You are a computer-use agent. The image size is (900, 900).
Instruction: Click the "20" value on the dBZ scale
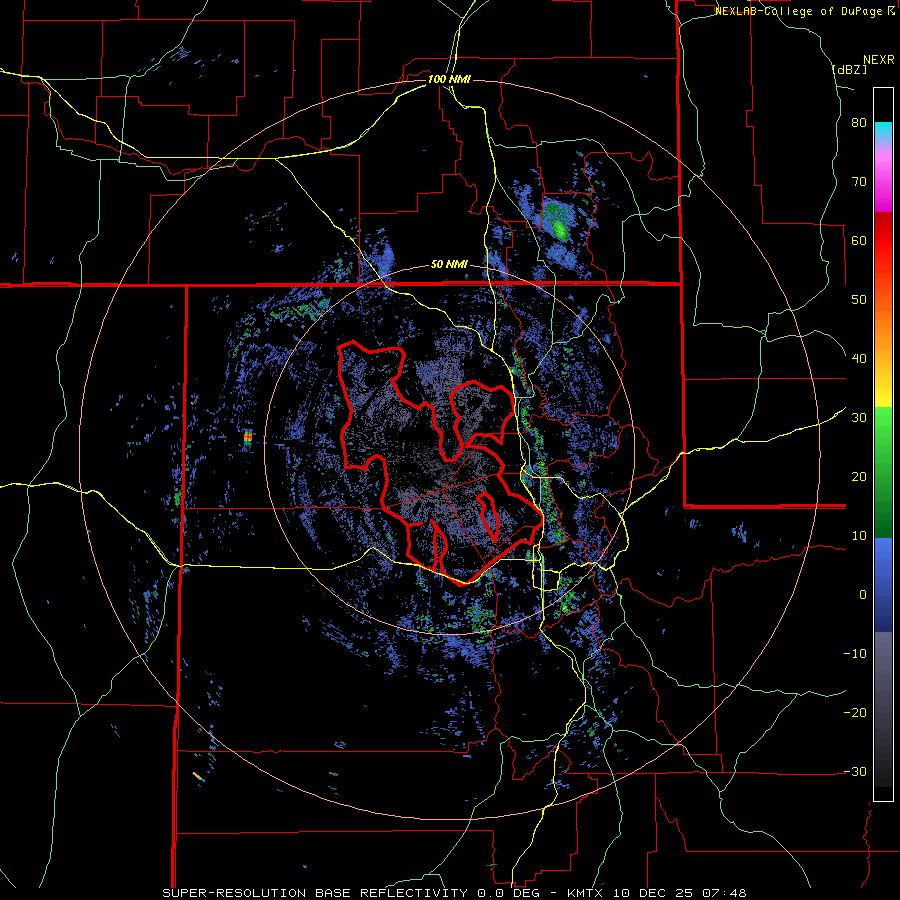coord(859,477)
